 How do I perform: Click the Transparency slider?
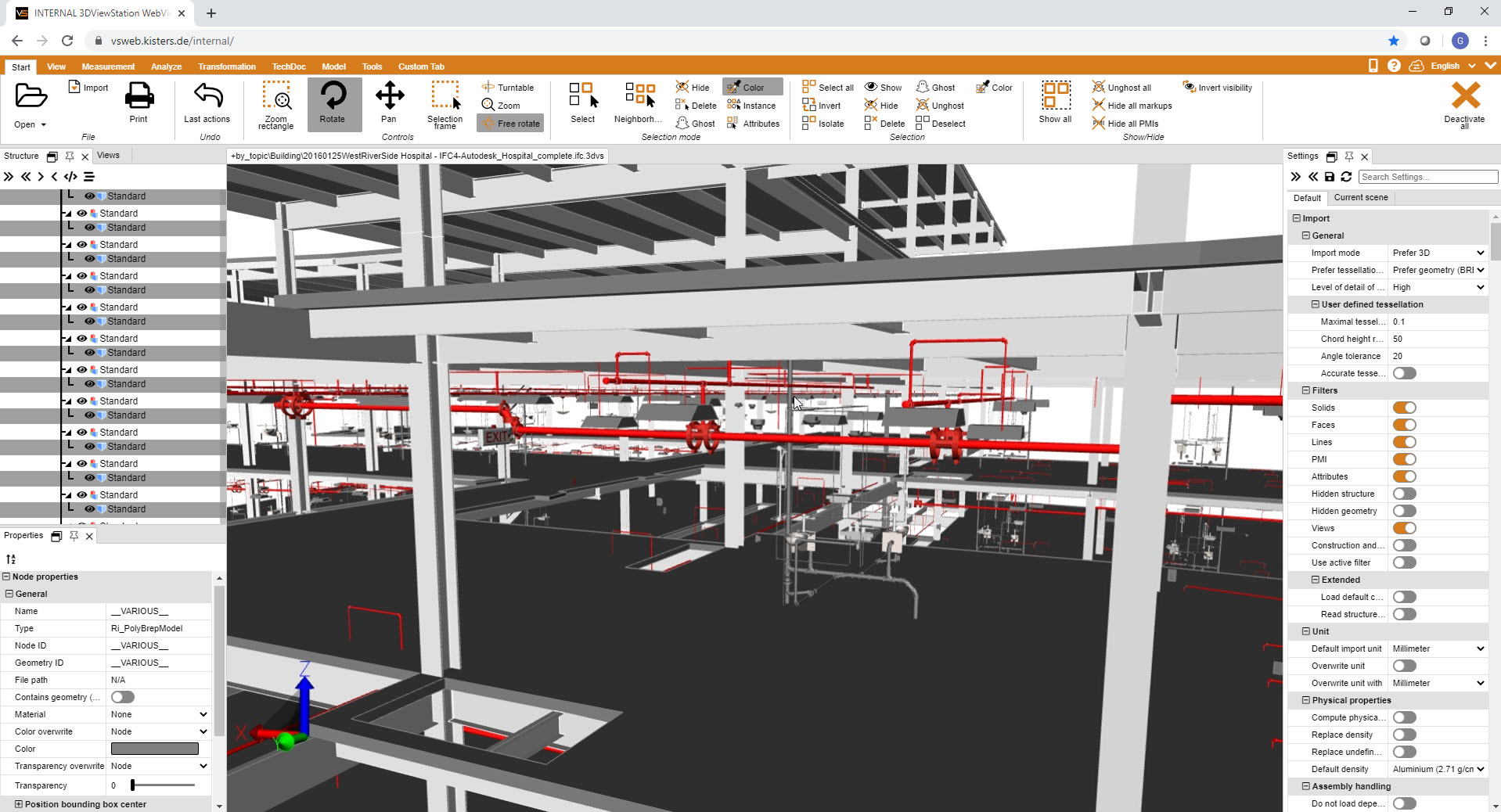[164, 785]
